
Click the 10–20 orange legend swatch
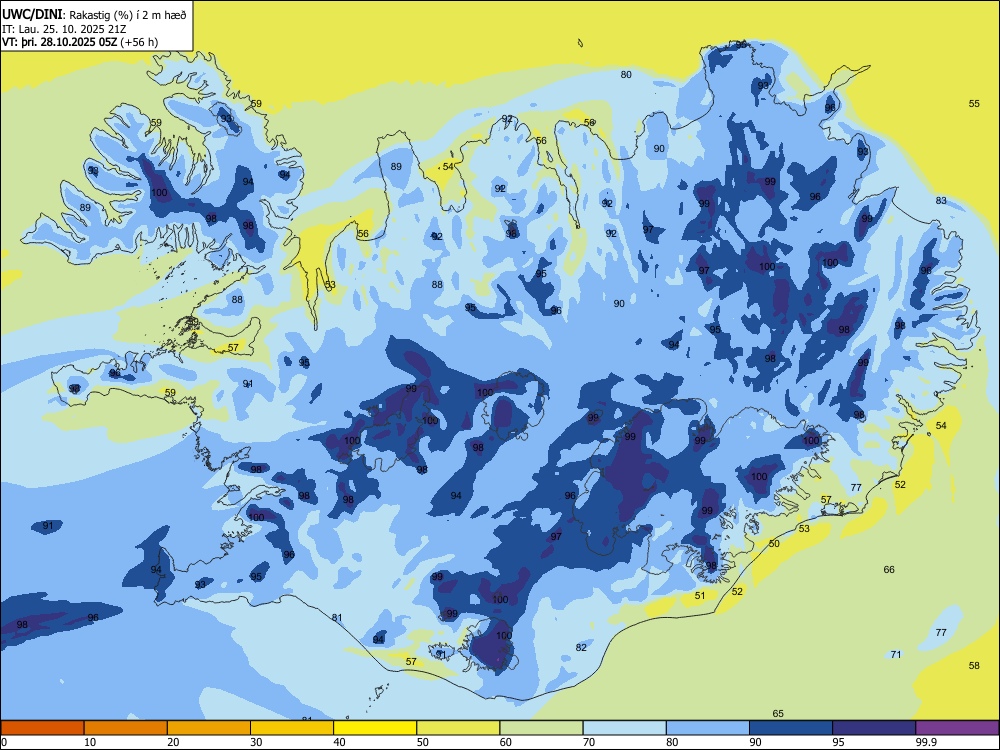point(126,728)
